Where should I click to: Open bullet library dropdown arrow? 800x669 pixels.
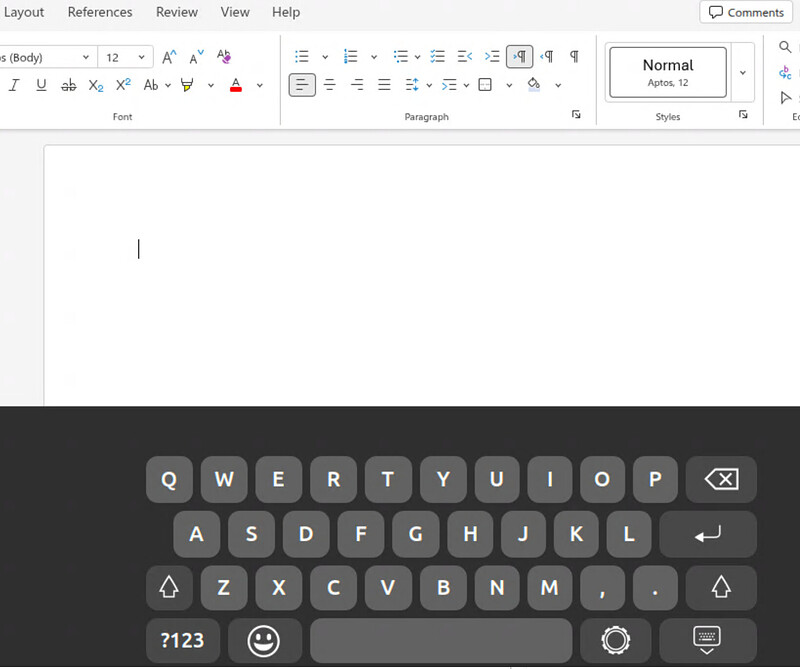tap(325, 57)
